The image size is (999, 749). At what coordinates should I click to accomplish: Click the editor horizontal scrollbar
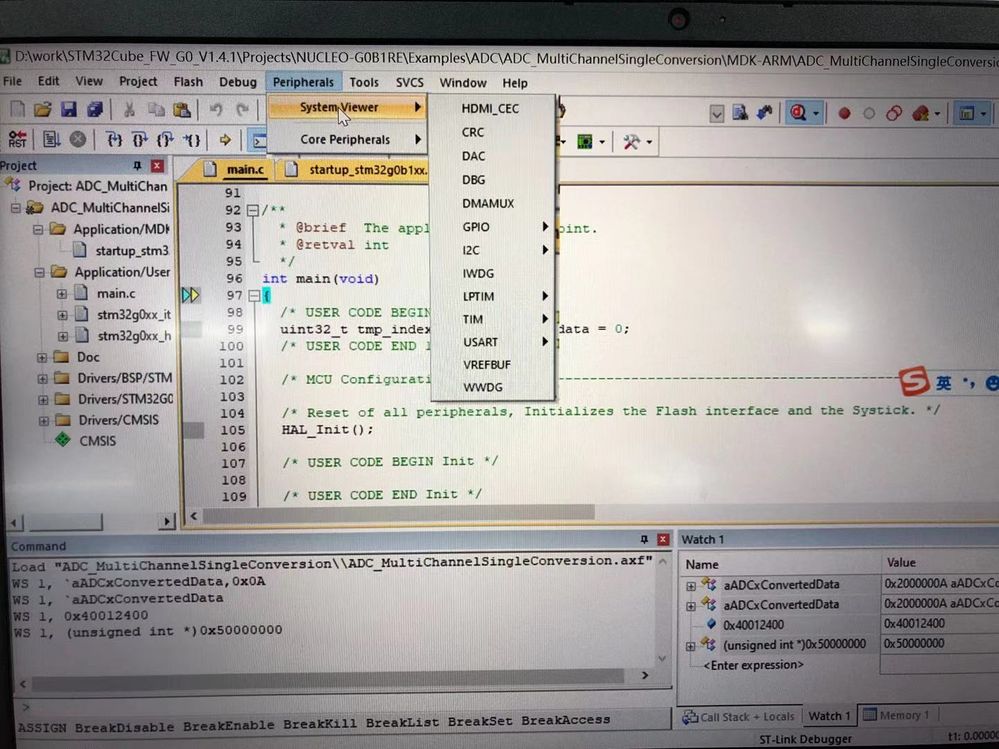[398, 513]
